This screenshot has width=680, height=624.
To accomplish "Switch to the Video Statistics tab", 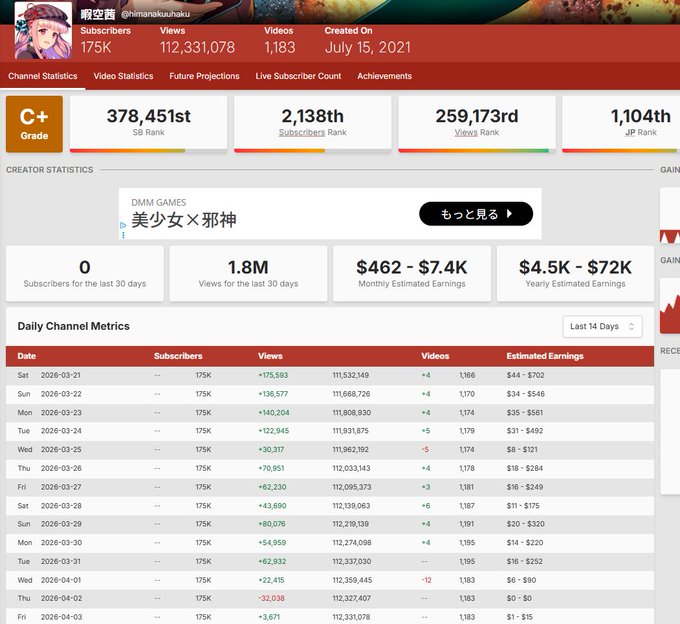I will coord(123,76).
